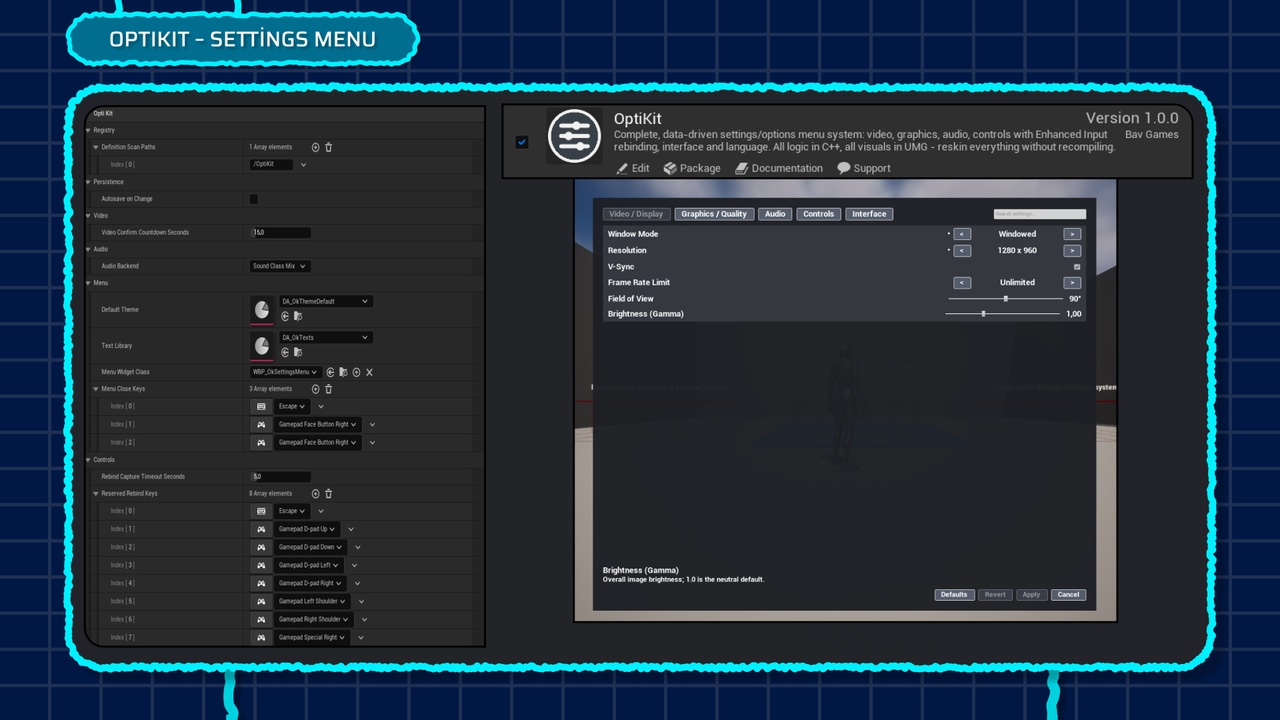Click the Default Theme asset thumbnail

tap(261, 309)
